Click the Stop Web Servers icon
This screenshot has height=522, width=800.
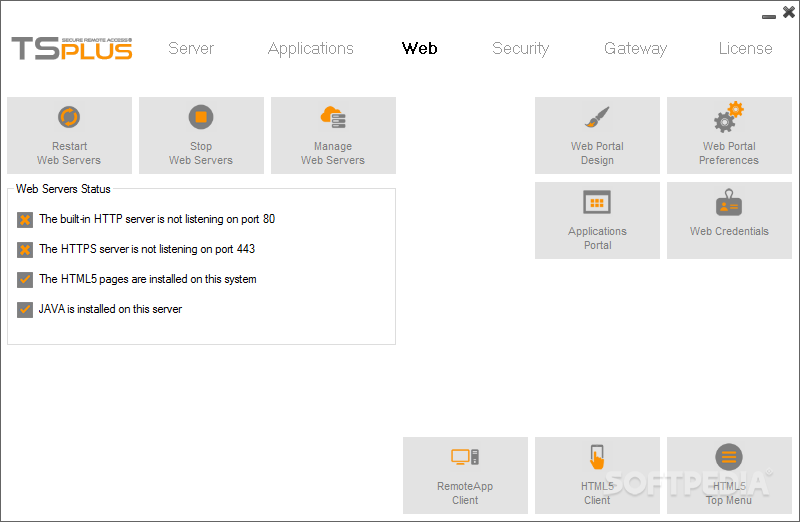201,117
